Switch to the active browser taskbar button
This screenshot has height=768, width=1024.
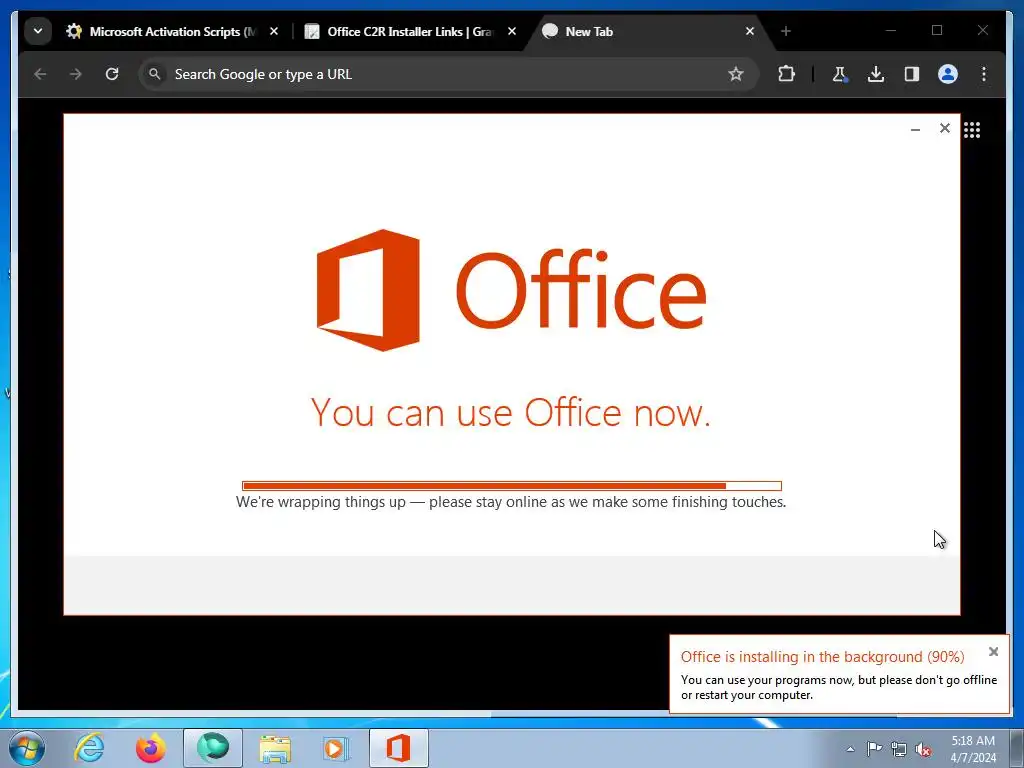click(x=213, y=748)
